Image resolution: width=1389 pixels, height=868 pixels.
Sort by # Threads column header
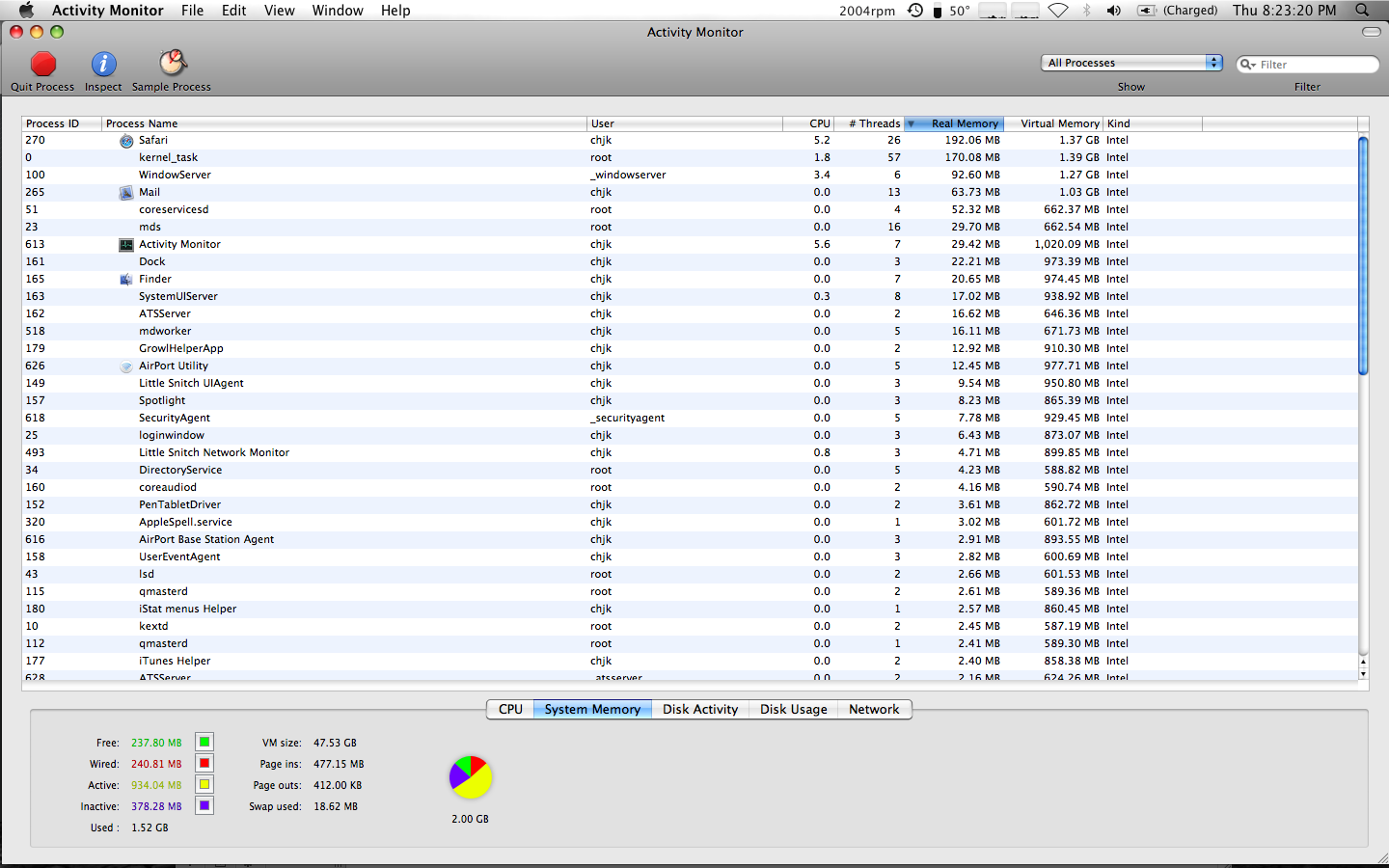tap(869, 123)
